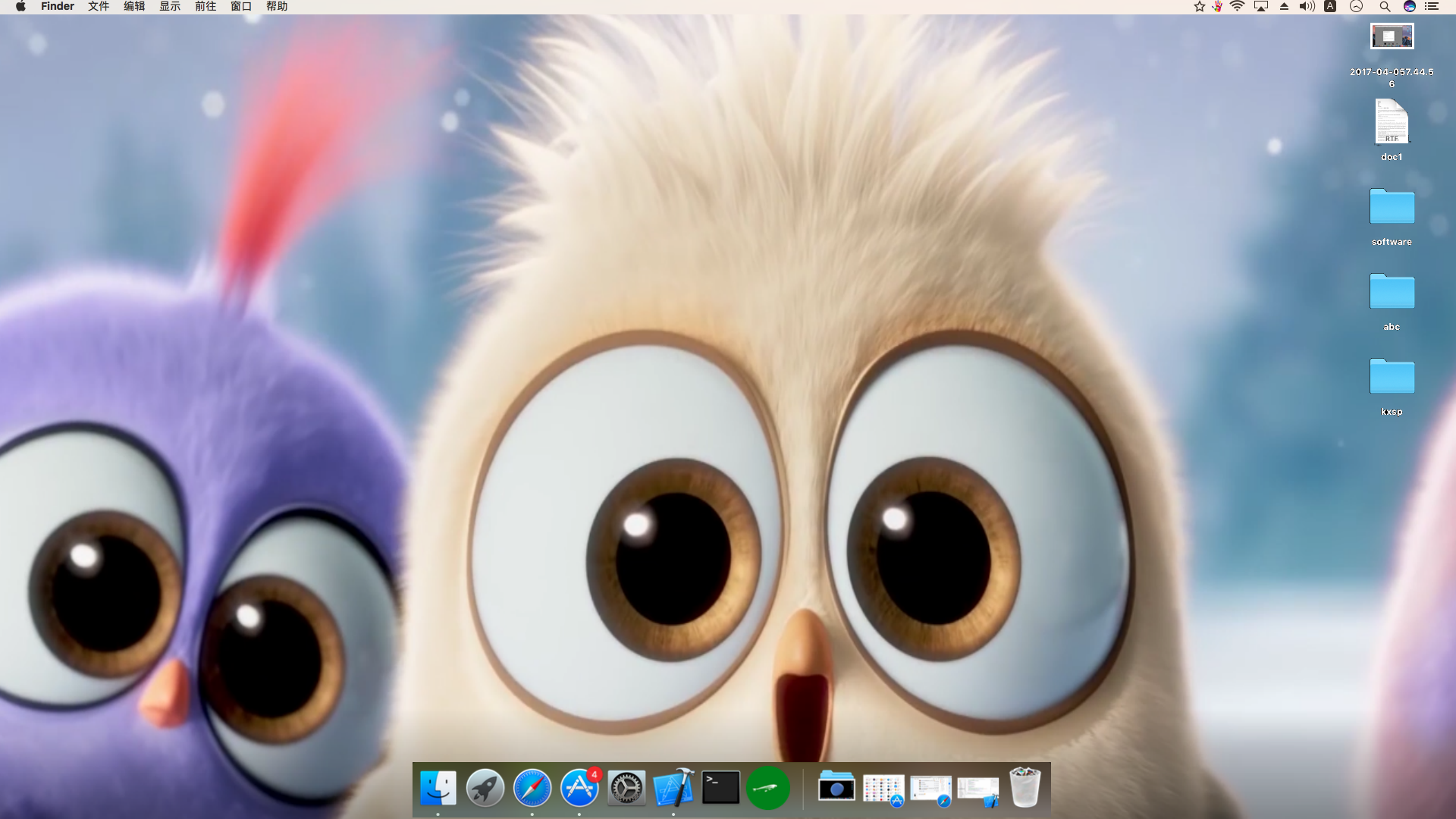Open the AirPlay display menu
This screenshot has width=1456, height=819.
tap(1261, 7)
